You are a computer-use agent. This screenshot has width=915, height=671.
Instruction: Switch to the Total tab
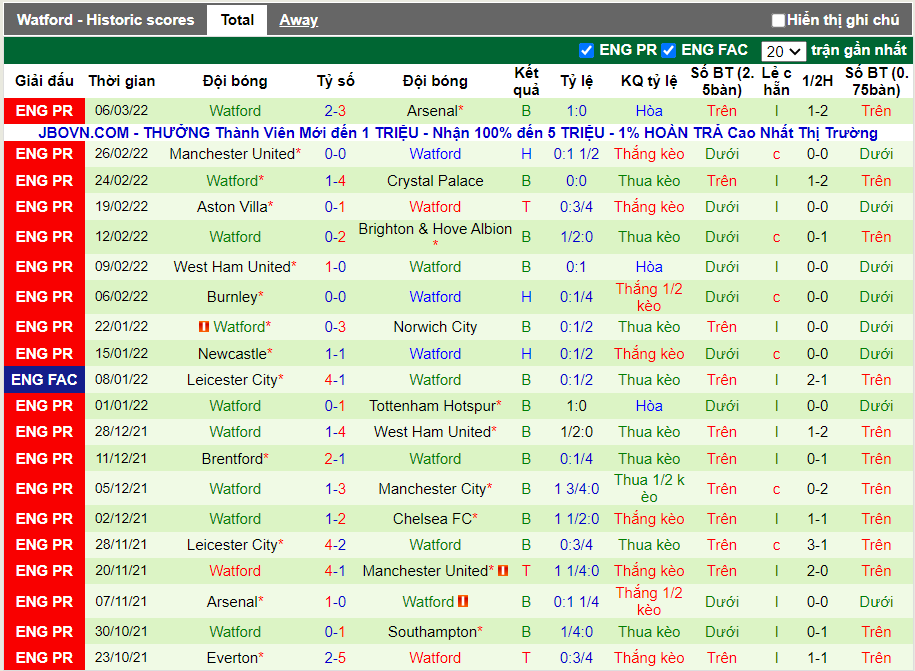(x=237, y=20)
